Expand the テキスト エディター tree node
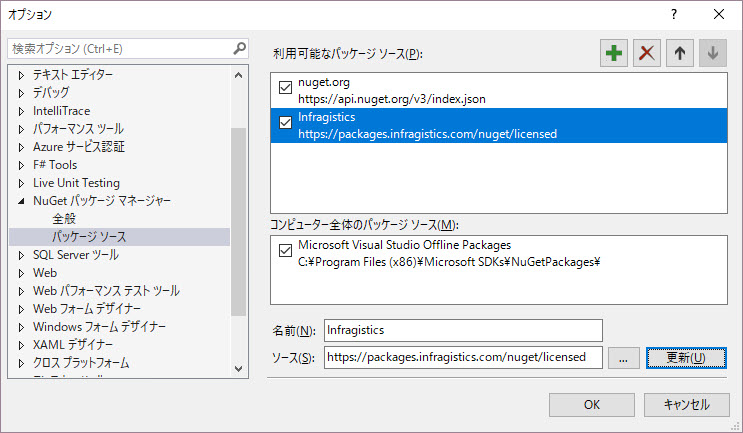 [21, 75]
